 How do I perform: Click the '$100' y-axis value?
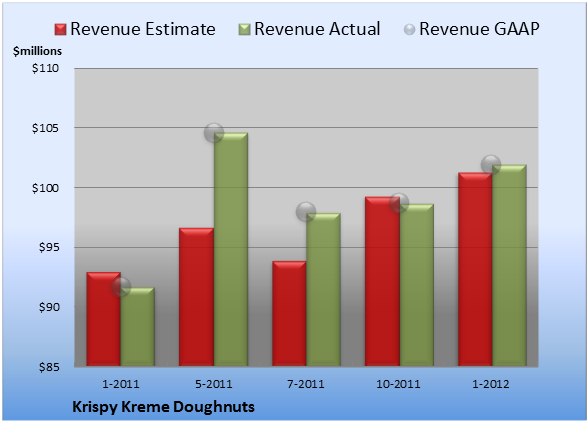coord(45,188)
